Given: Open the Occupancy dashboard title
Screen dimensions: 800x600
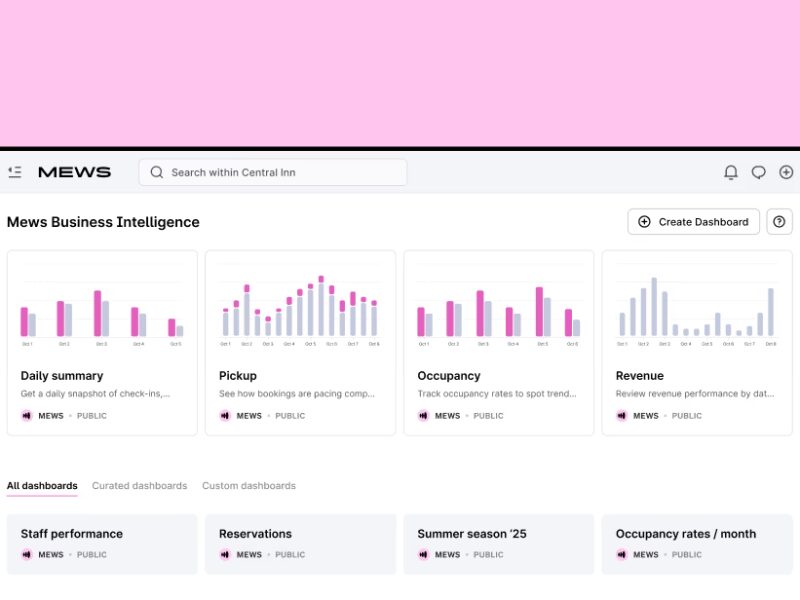Looking at the screenshot, I should click(x=449, y=376).
